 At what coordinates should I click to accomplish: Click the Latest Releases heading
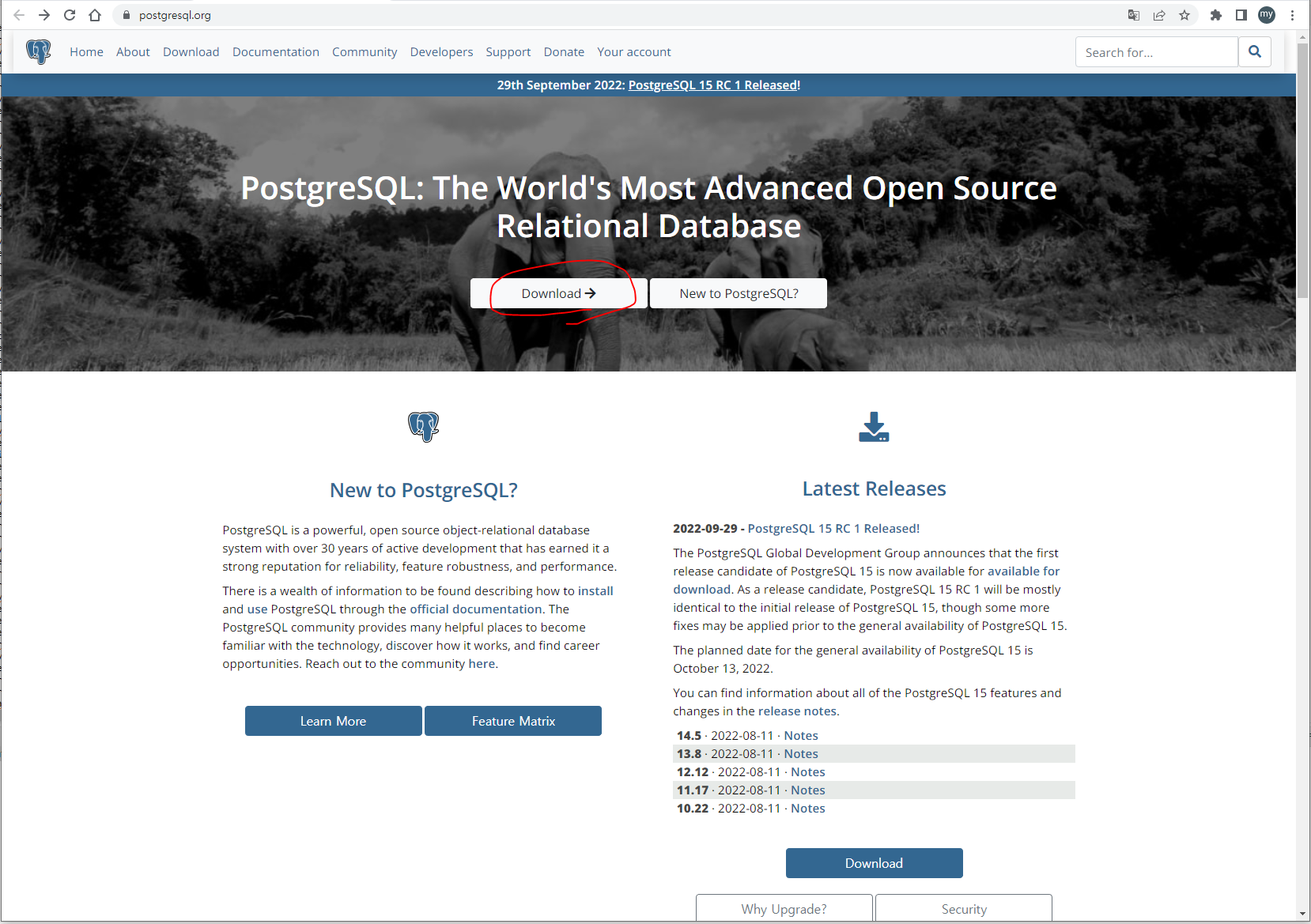874,488
